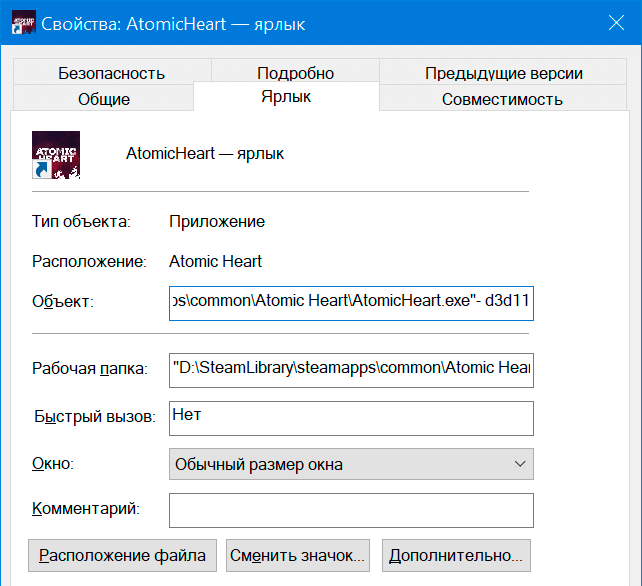Click into the Рабочая папка field

[351, 370]
